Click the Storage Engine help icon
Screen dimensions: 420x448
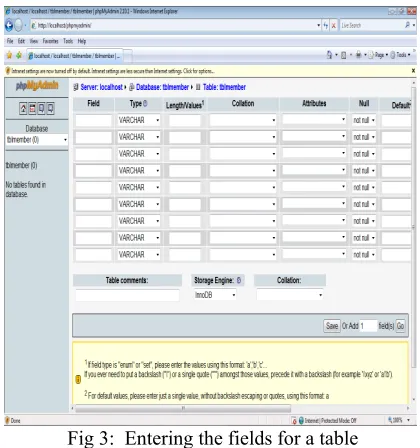(239, 280)
